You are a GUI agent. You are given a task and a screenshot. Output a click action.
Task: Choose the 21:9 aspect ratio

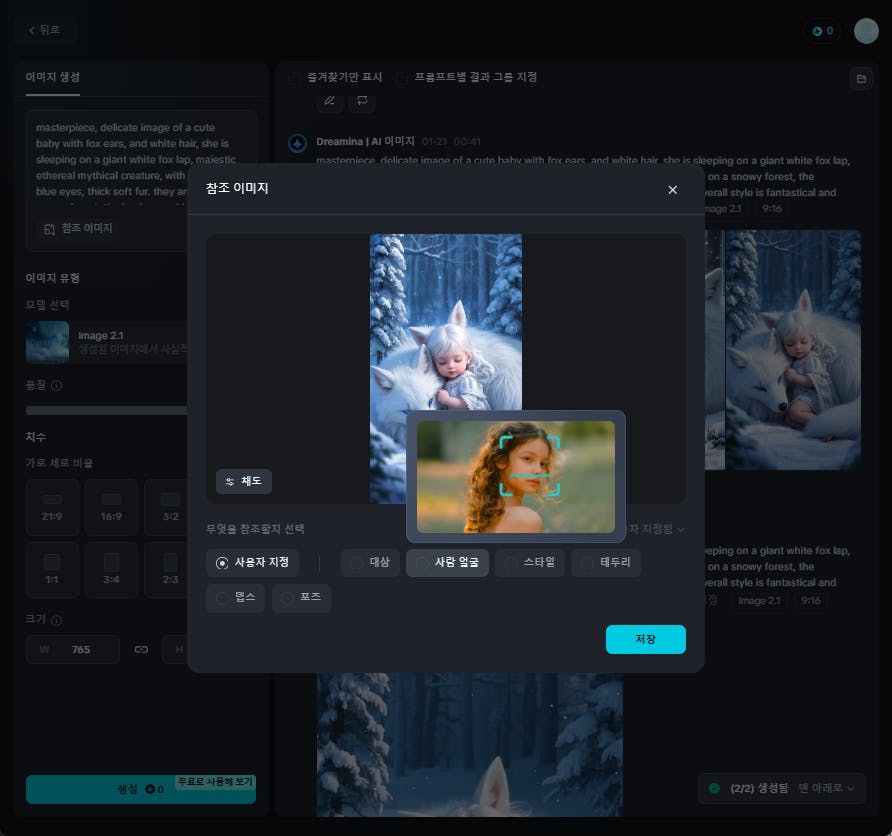(x=52, y=507)
